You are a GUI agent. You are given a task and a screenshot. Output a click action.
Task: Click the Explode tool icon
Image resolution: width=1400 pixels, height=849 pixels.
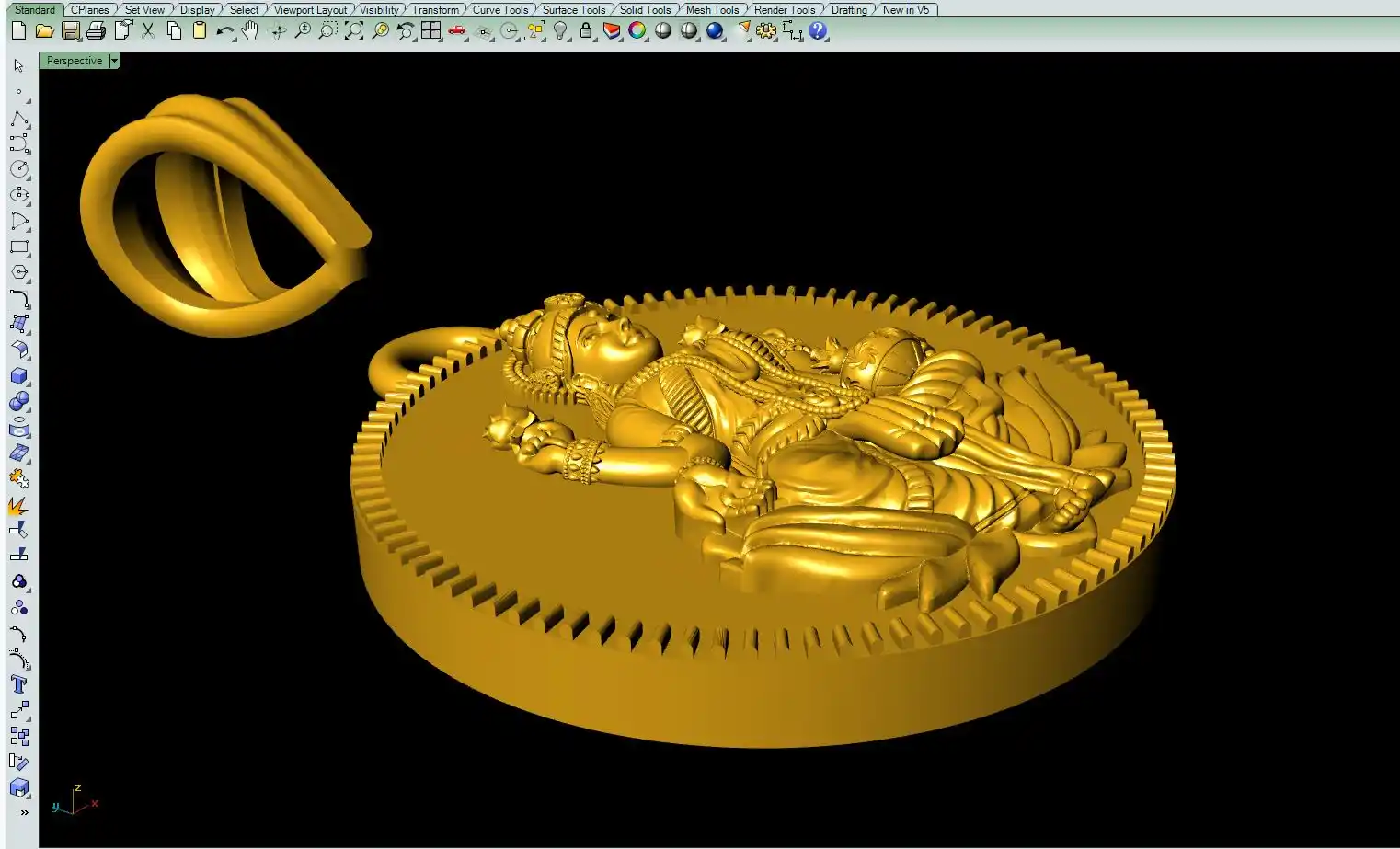point(18,505)
